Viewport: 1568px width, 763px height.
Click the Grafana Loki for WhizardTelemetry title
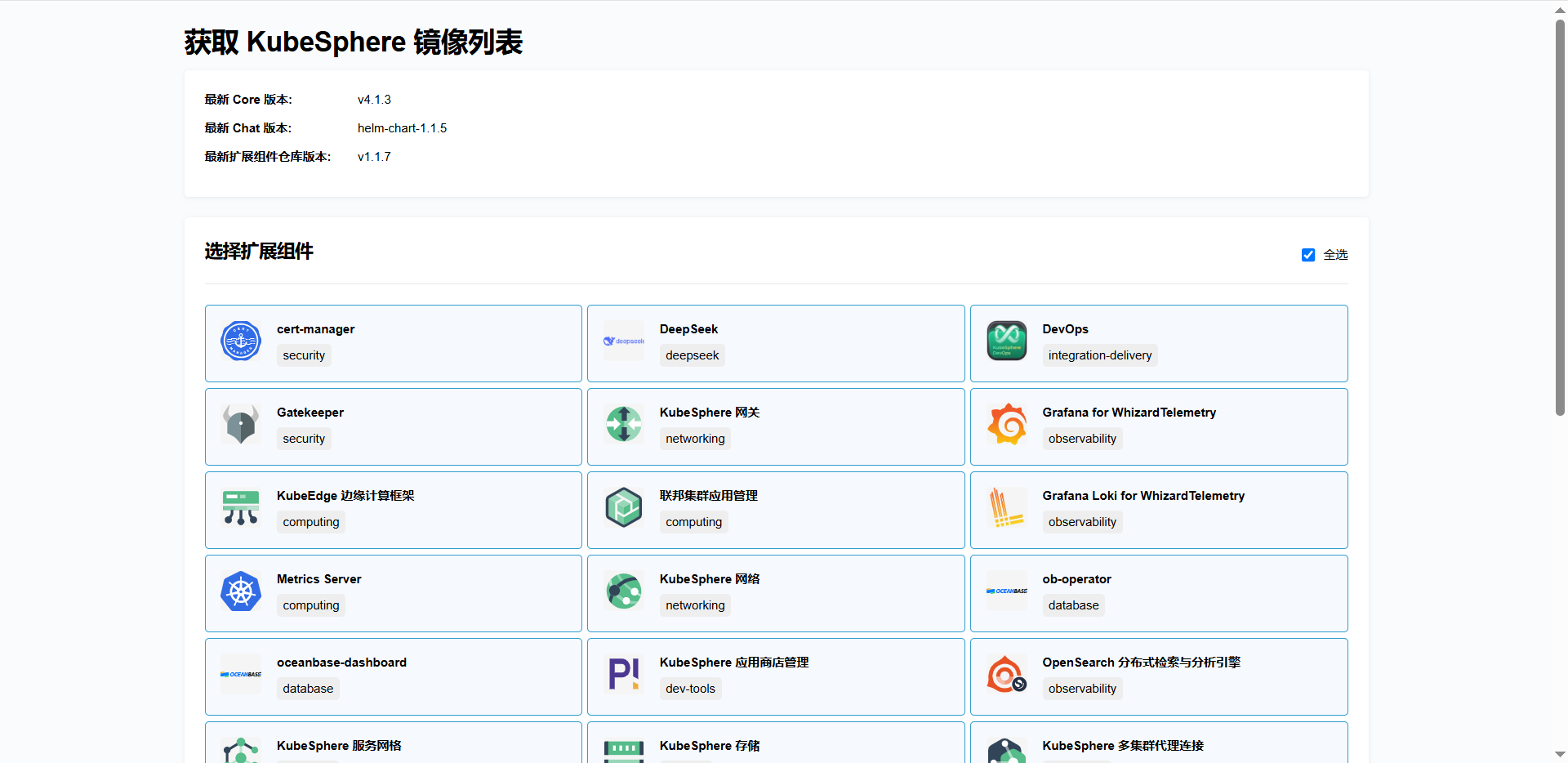[1143, 496]
